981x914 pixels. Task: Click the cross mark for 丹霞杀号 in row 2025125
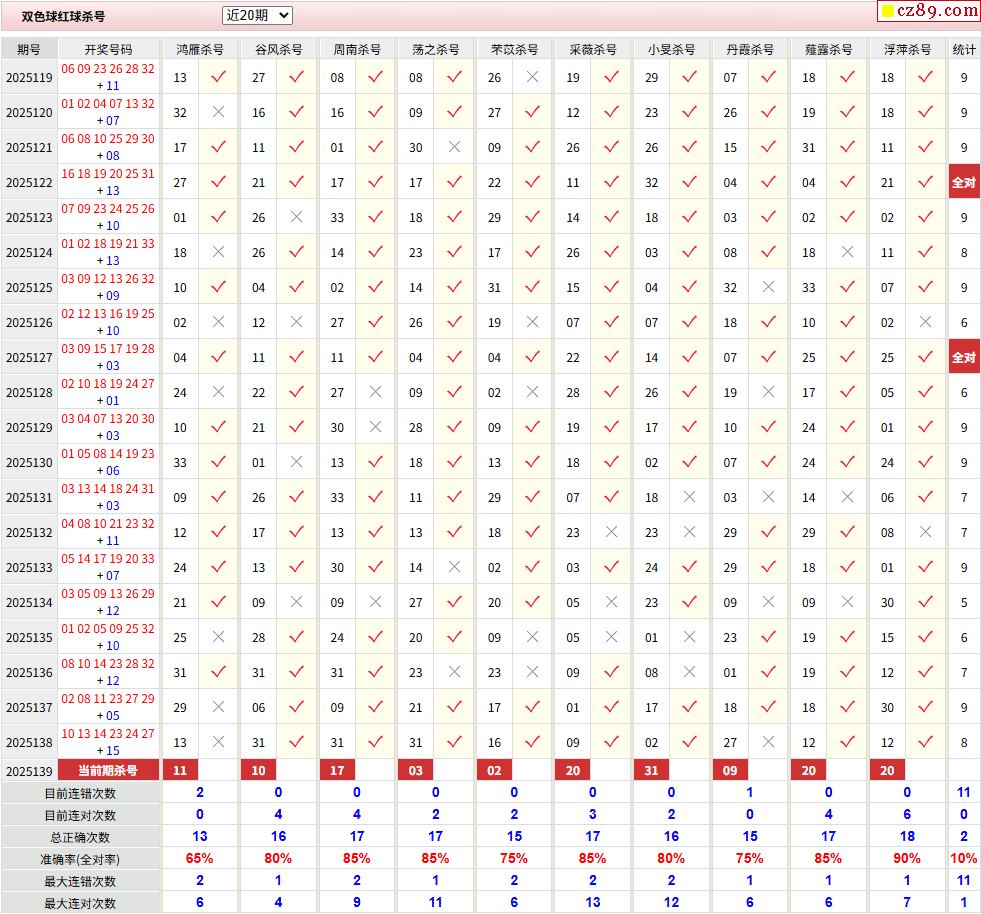768,287
